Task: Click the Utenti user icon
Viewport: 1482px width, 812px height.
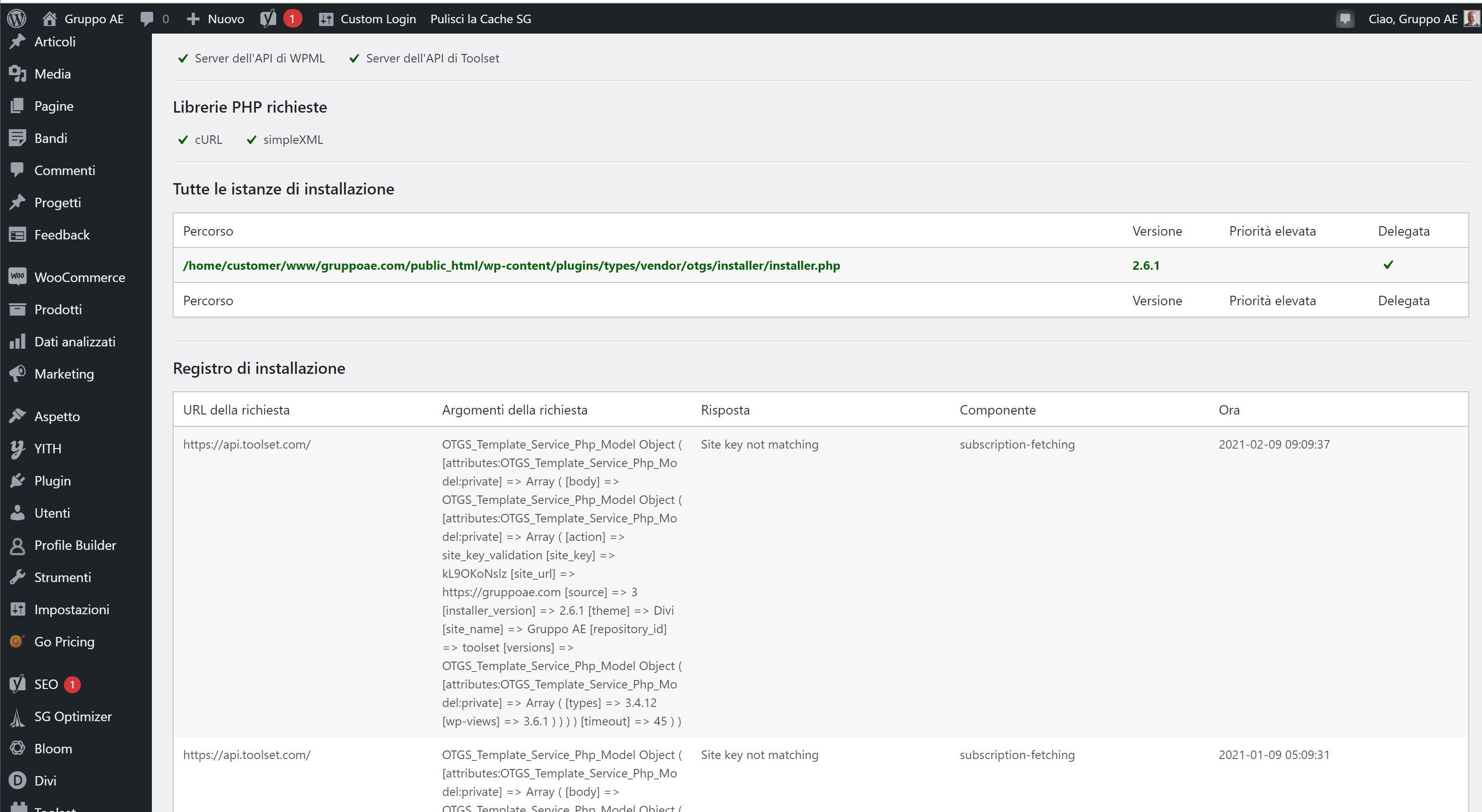Action: pyautogui.click(x=17, y=513)
